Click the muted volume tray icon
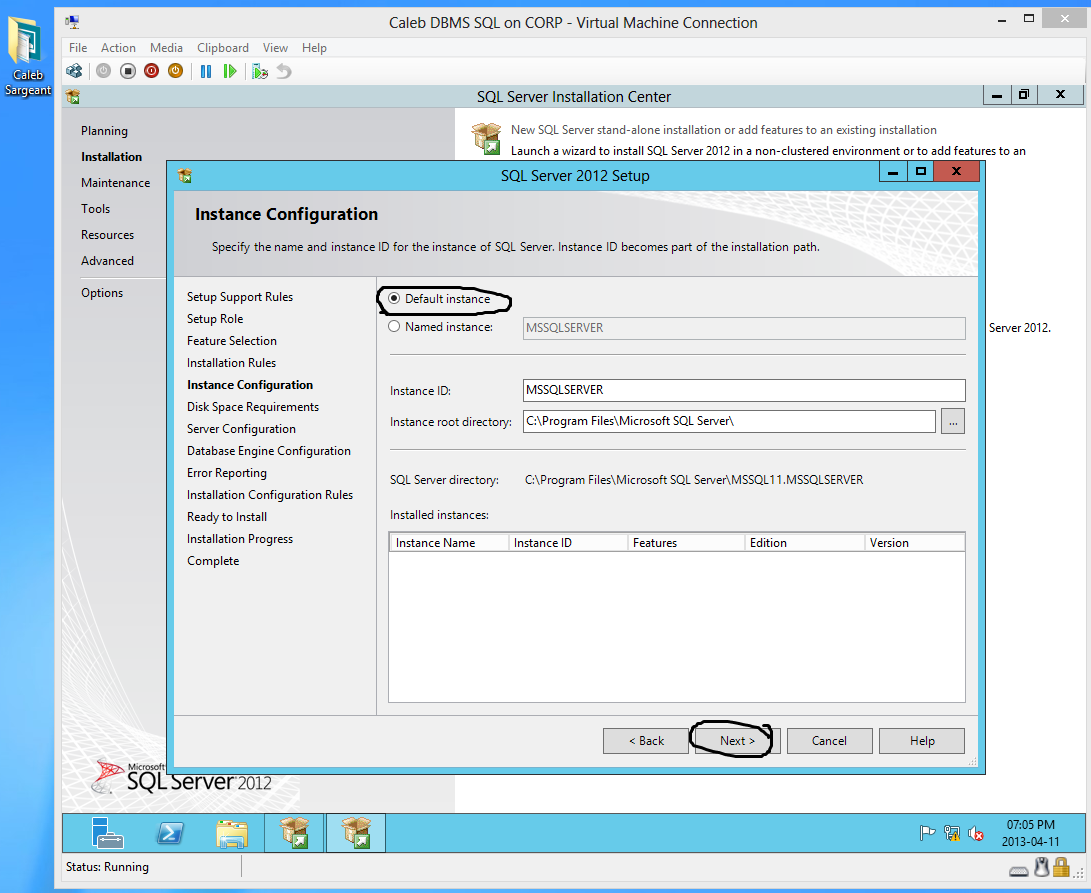 [975, 833]
